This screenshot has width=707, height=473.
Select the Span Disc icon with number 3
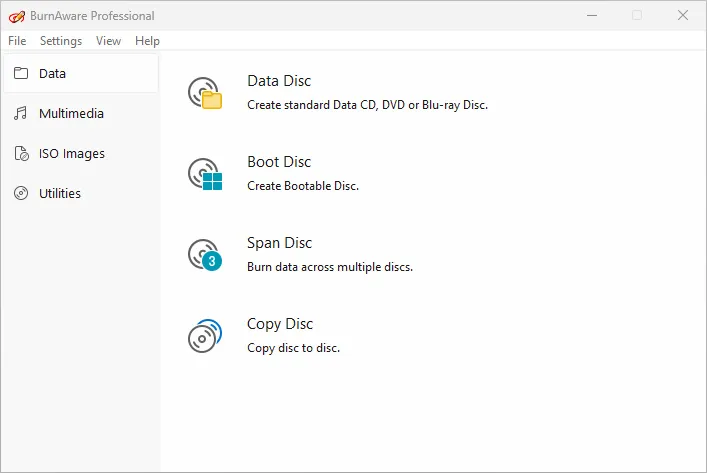(x=205, y=255)
